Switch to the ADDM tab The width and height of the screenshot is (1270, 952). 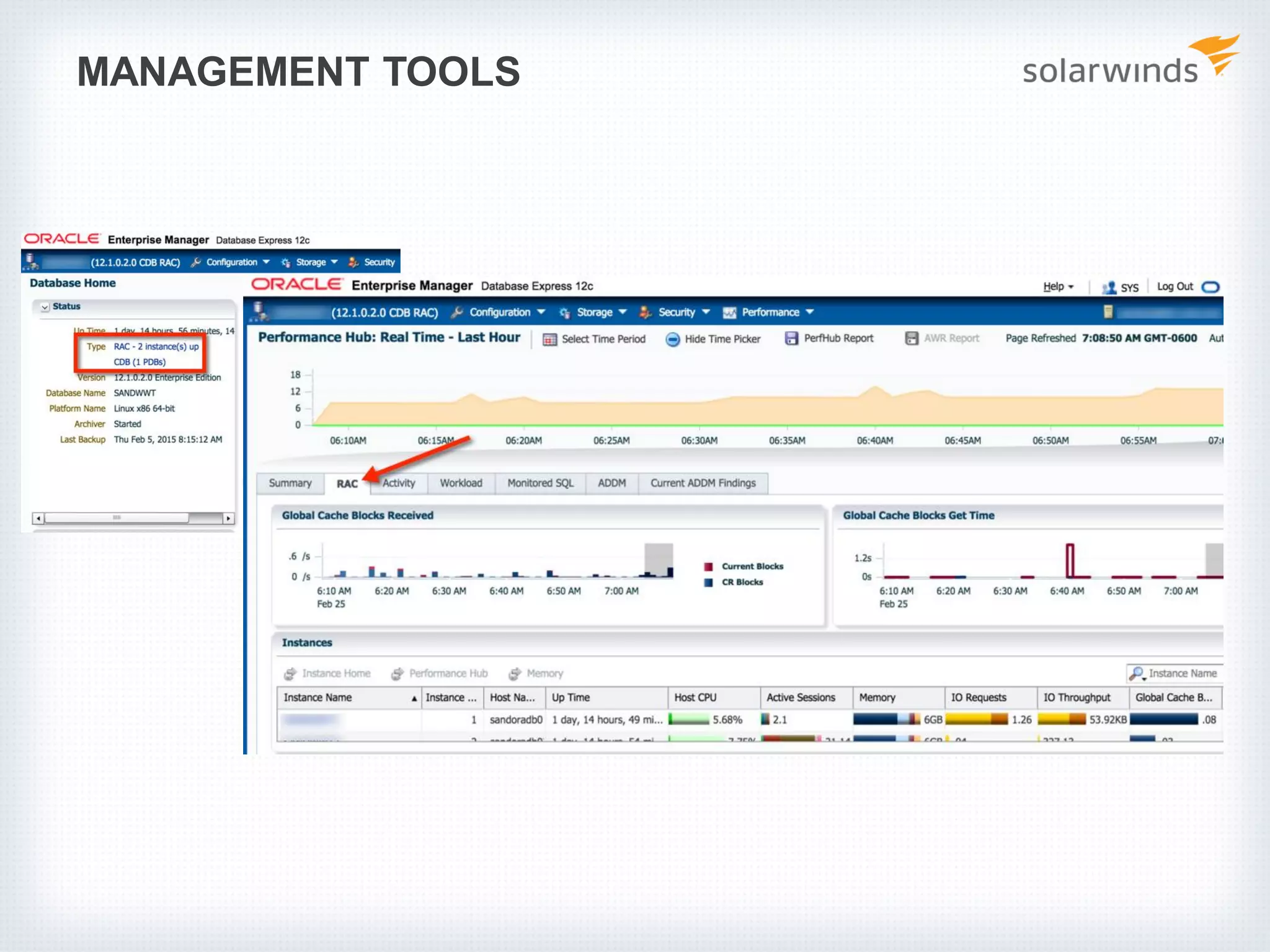pyautogui.click(x=611, y=483)
